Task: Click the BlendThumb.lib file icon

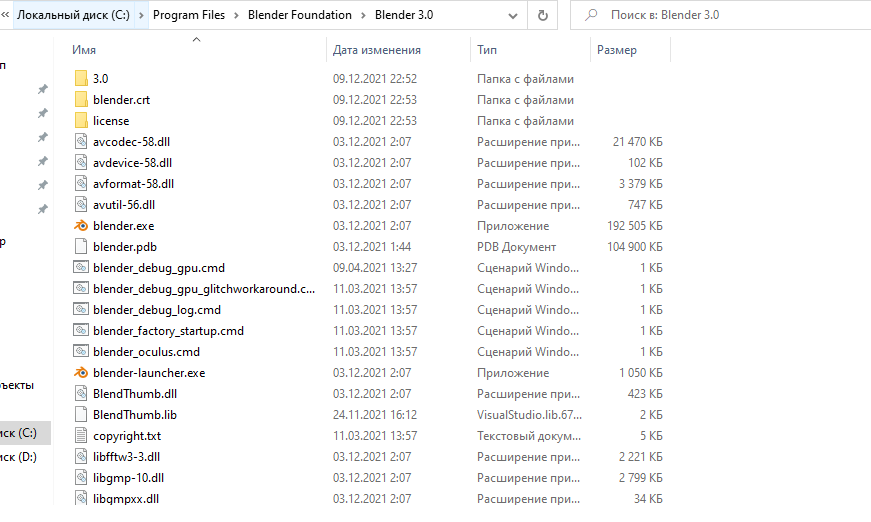Action: [x=81, y=414]
